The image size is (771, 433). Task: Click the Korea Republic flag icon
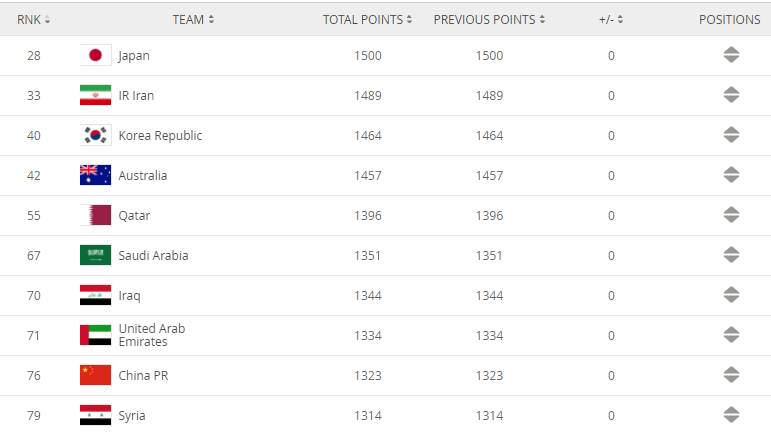[x=95, y=136]
